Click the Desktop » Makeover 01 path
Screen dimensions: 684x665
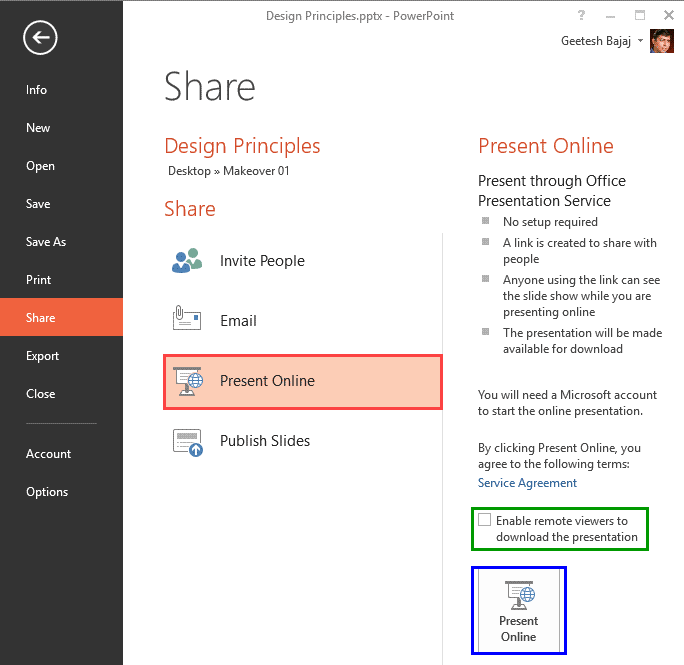(x=229, y=171)
